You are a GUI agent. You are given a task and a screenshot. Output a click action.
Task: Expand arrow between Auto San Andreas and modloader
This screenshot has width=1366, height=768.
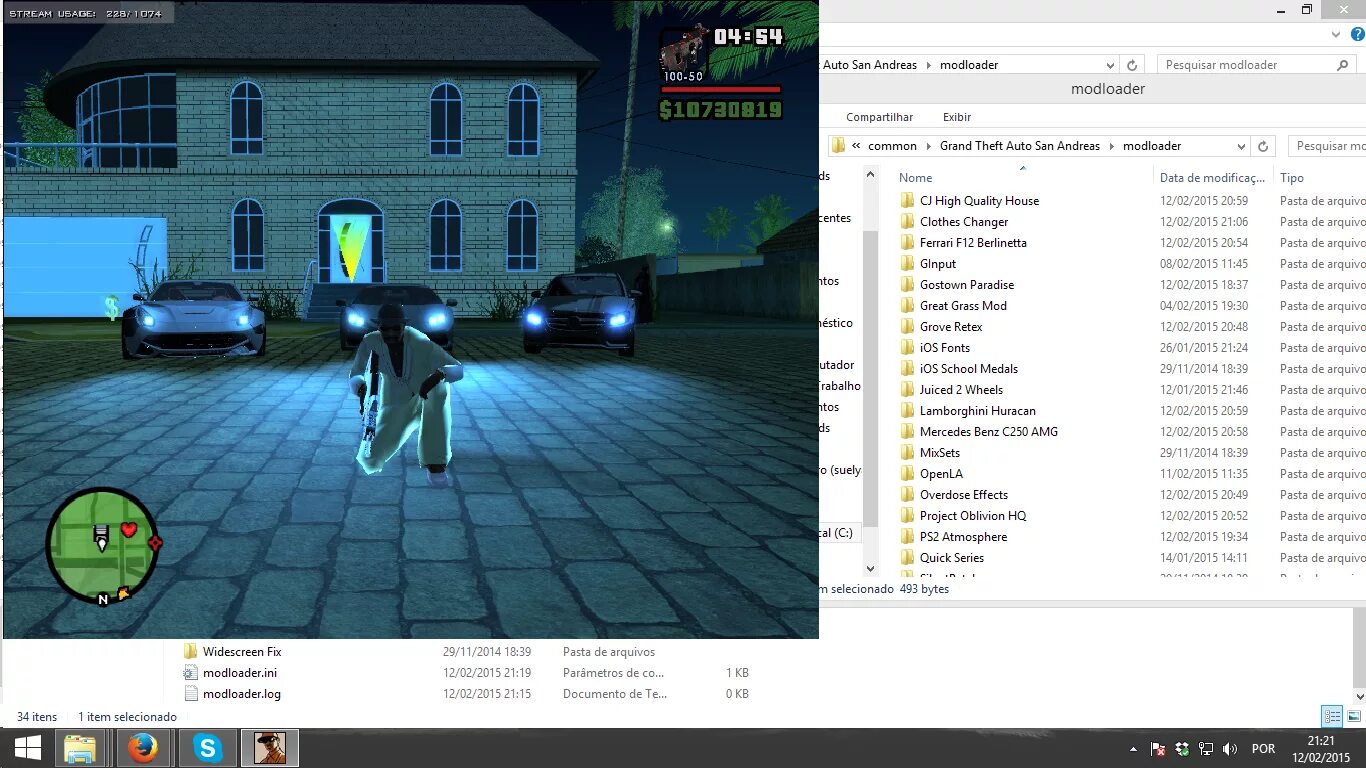click(928, 65)
